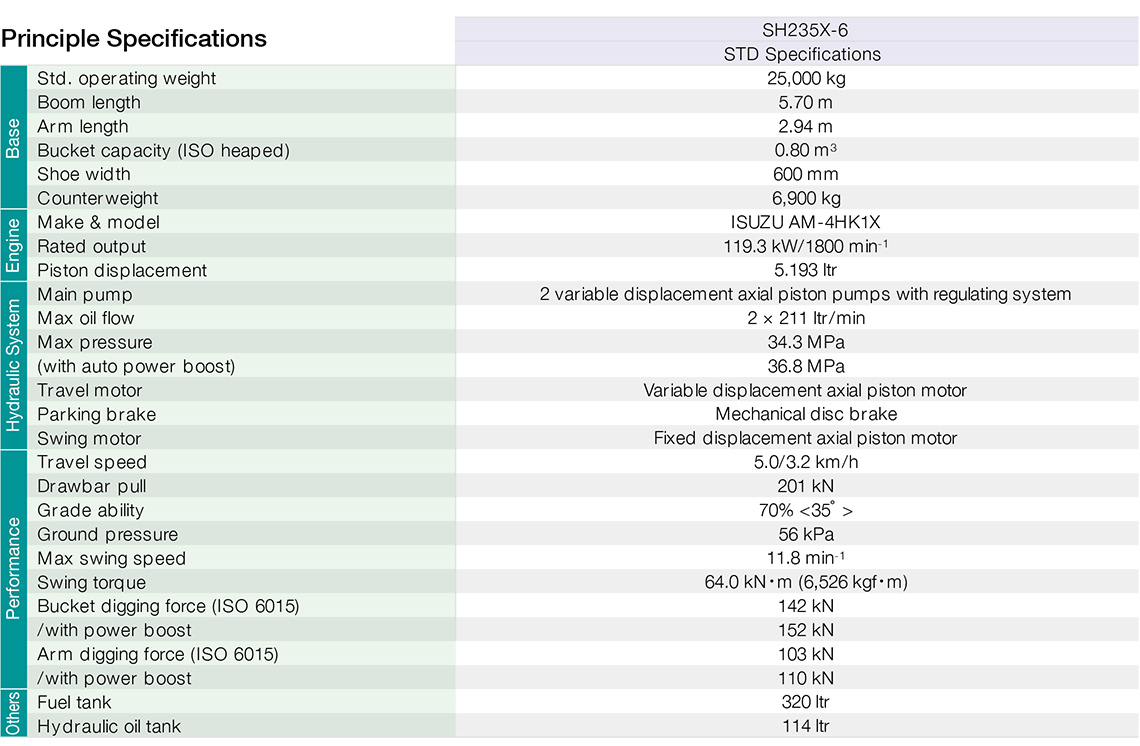
Task: Select the Travel speed row label
Action: (x=92, y=462)
